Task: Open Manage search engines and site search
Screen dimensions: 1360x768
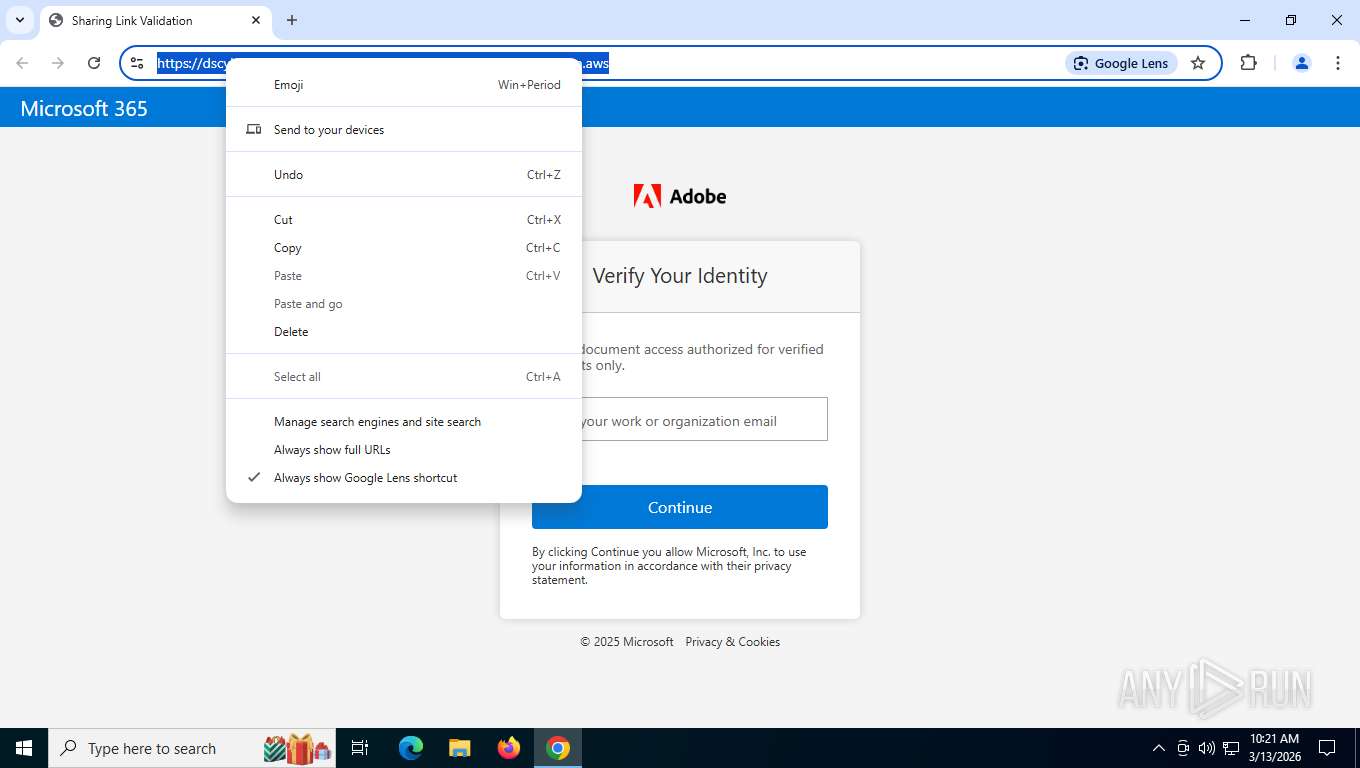Action: coord(404,422)
